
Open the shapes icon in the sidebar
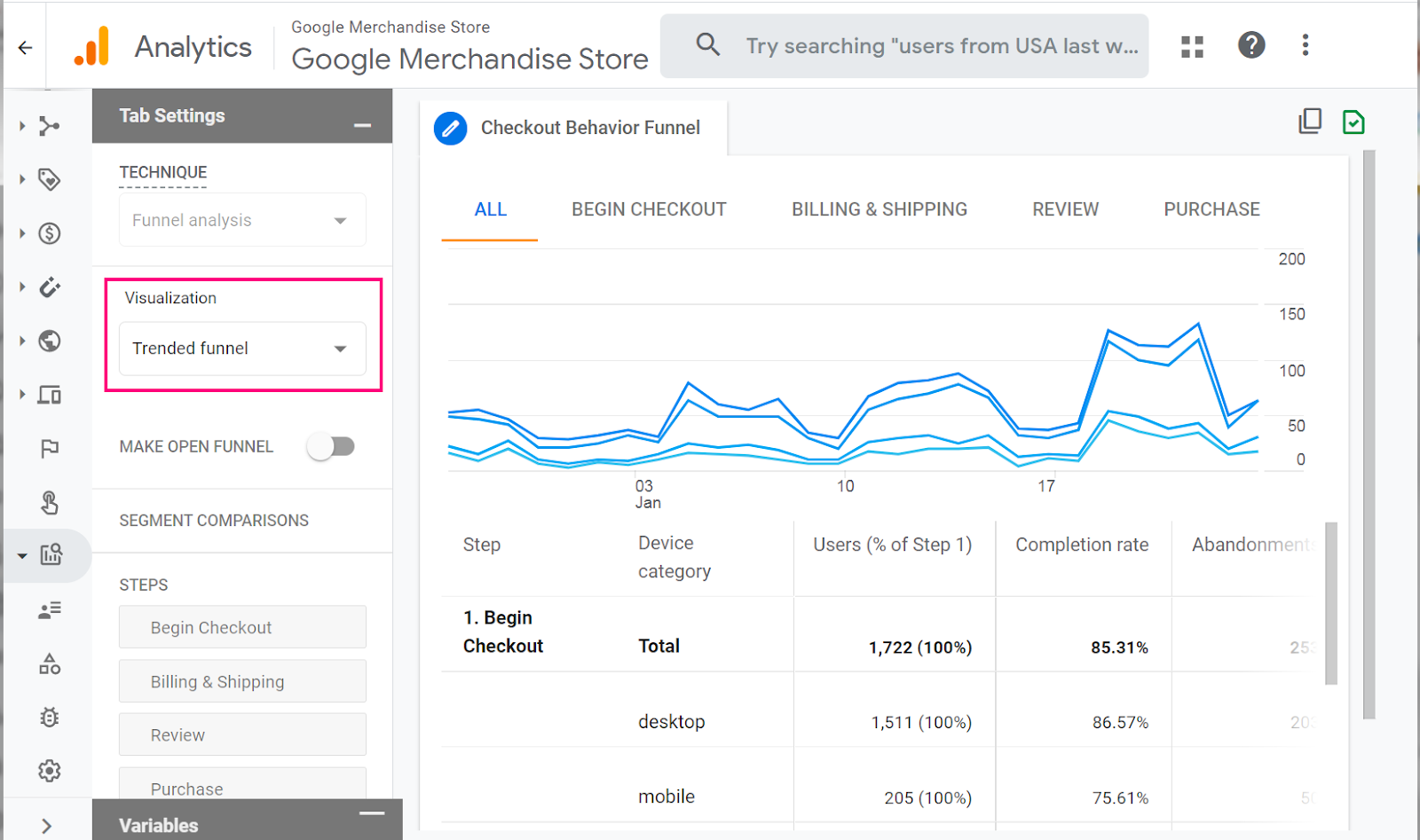[x=50, y=663]
